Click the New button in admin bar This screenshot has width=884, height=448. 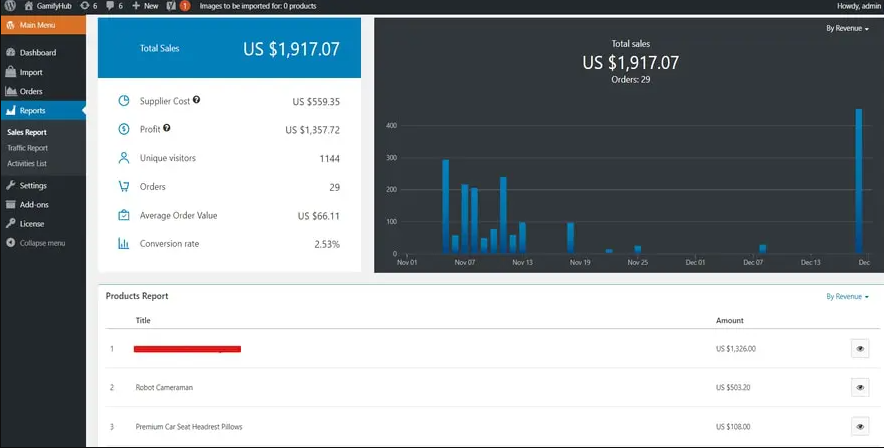(145, 6)
